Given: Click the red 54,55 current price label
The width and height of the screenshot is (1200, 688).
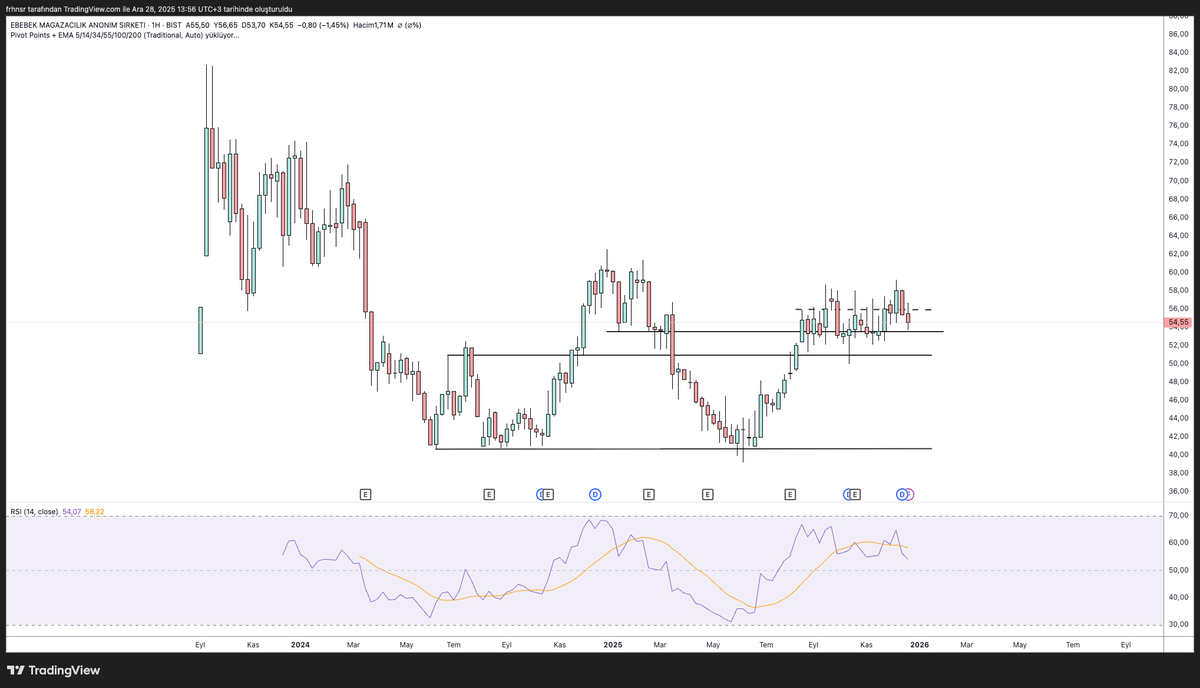Looking at the screenshot, I should 1178,323.
